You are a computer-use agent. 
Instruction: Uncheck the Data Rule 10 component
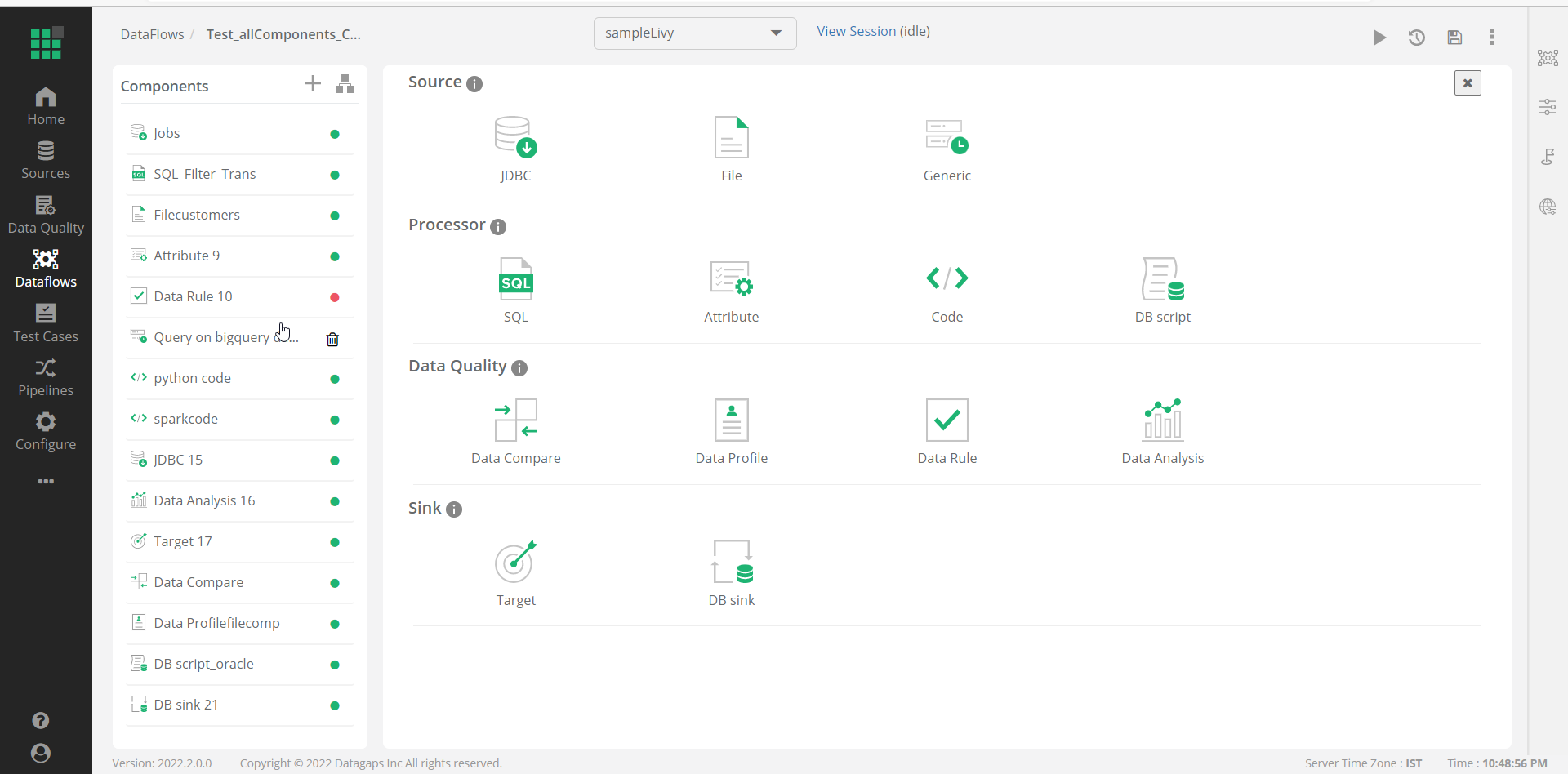tap(138, 296)
